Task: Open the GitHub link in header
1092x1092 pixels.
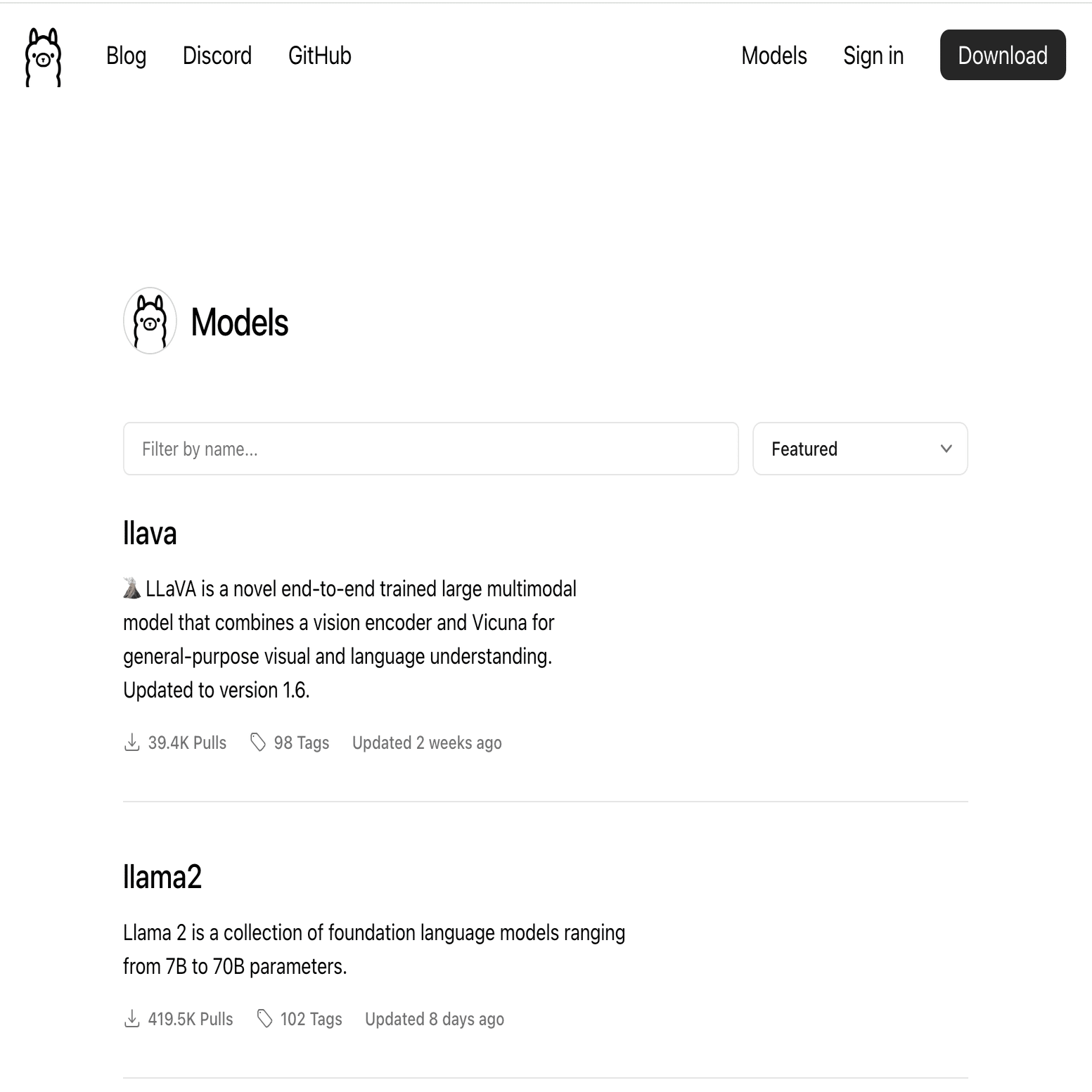Action: click(319, 56)
